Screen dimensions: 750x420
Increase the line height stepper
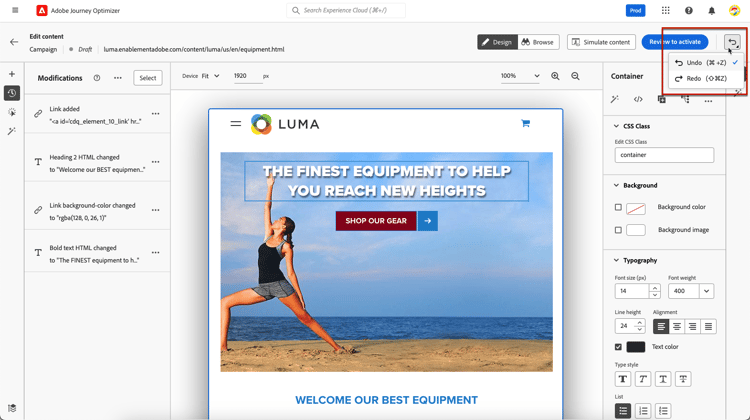click(640, 323)
